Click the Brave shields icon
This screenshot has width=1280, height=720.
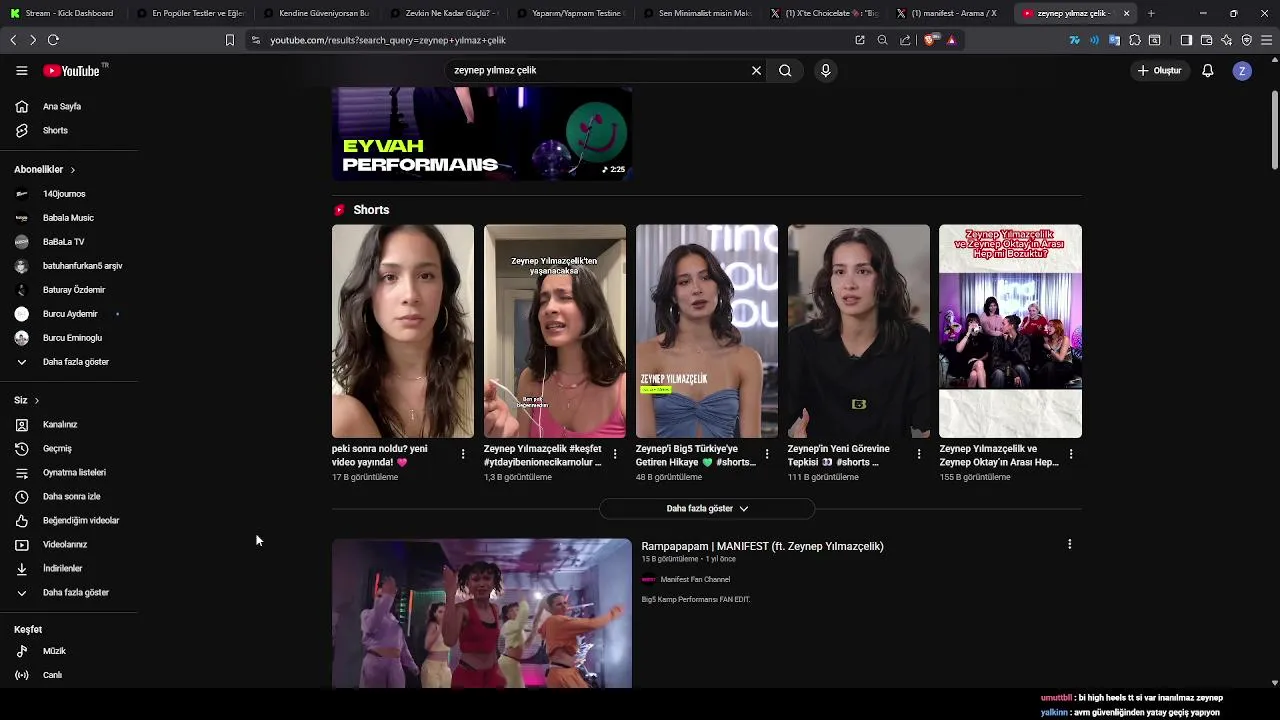click(x=930, y=40)
